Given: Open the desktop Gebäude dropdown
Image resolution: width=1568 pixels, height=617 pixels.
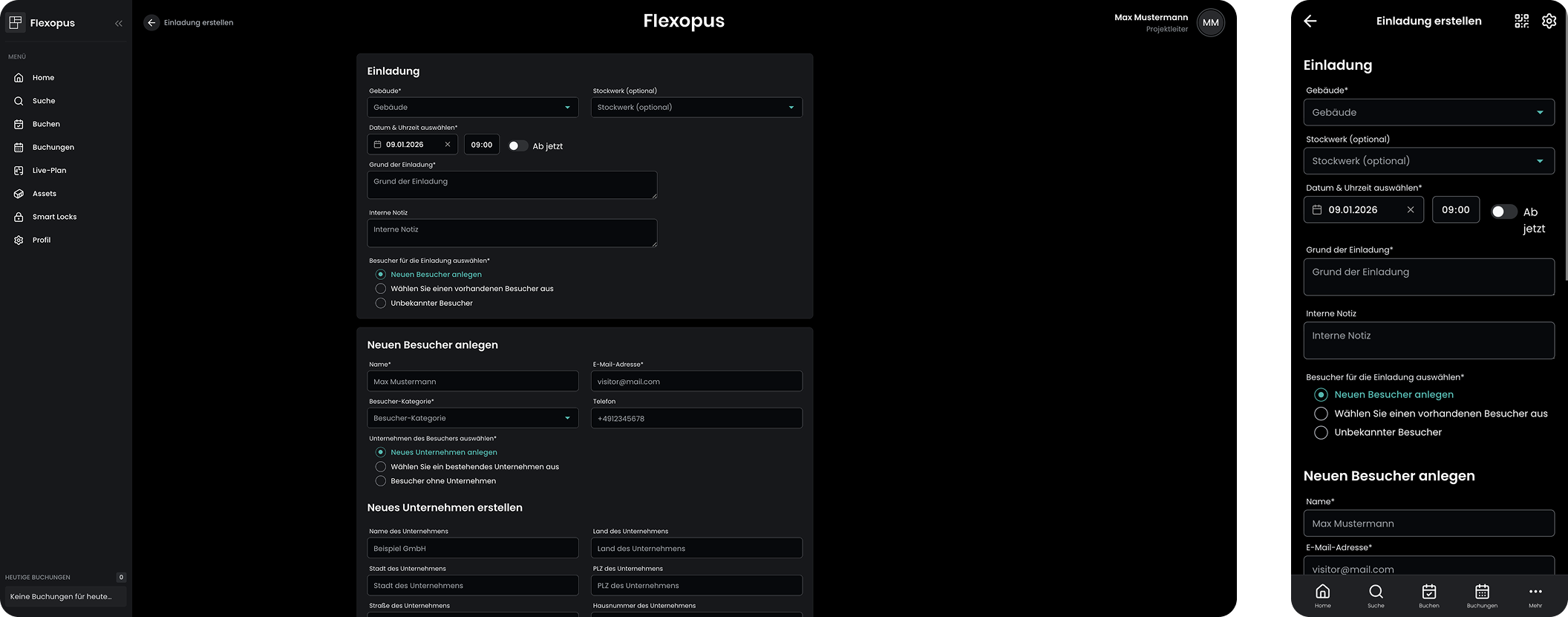Looking at the screenshot, I should 472,108.
